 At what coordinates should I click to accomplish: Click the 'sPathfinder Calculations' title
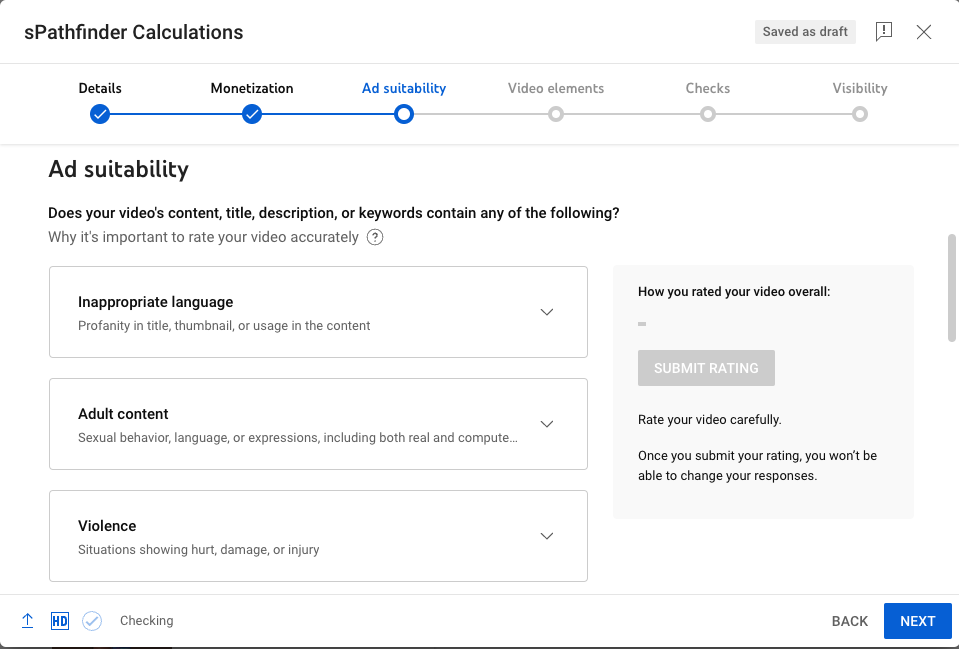tap(134, 32)
